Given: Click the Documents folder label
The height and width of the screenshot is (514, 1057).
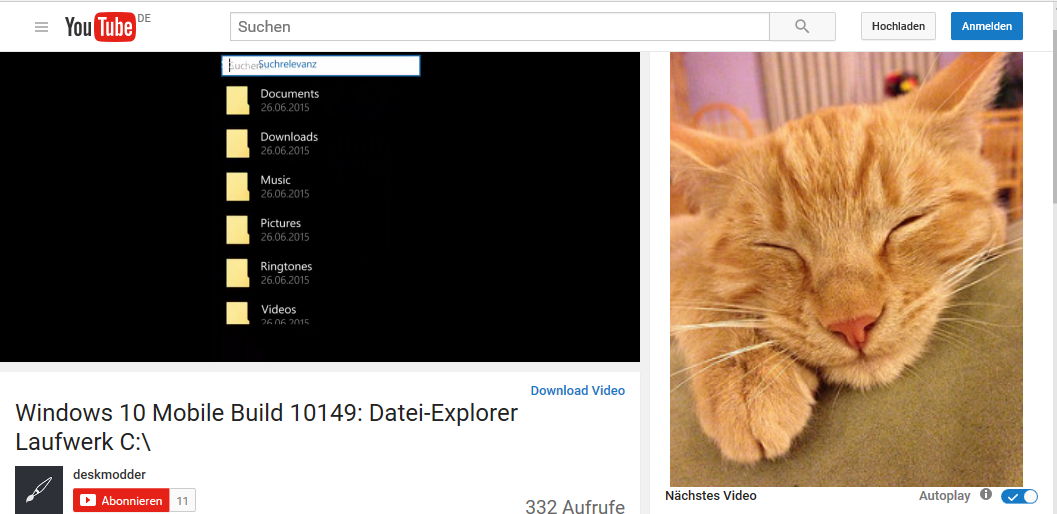Looking at the screenshot, I should coord(290,94).
